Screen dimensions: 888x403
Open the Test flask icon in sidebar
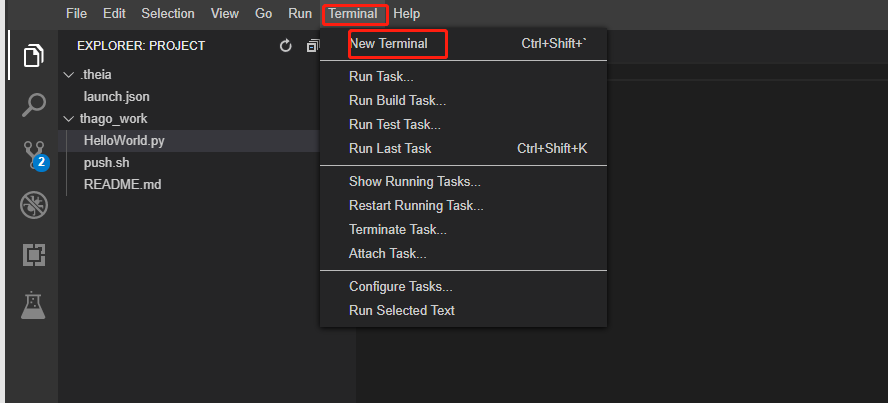coord(32,305)
